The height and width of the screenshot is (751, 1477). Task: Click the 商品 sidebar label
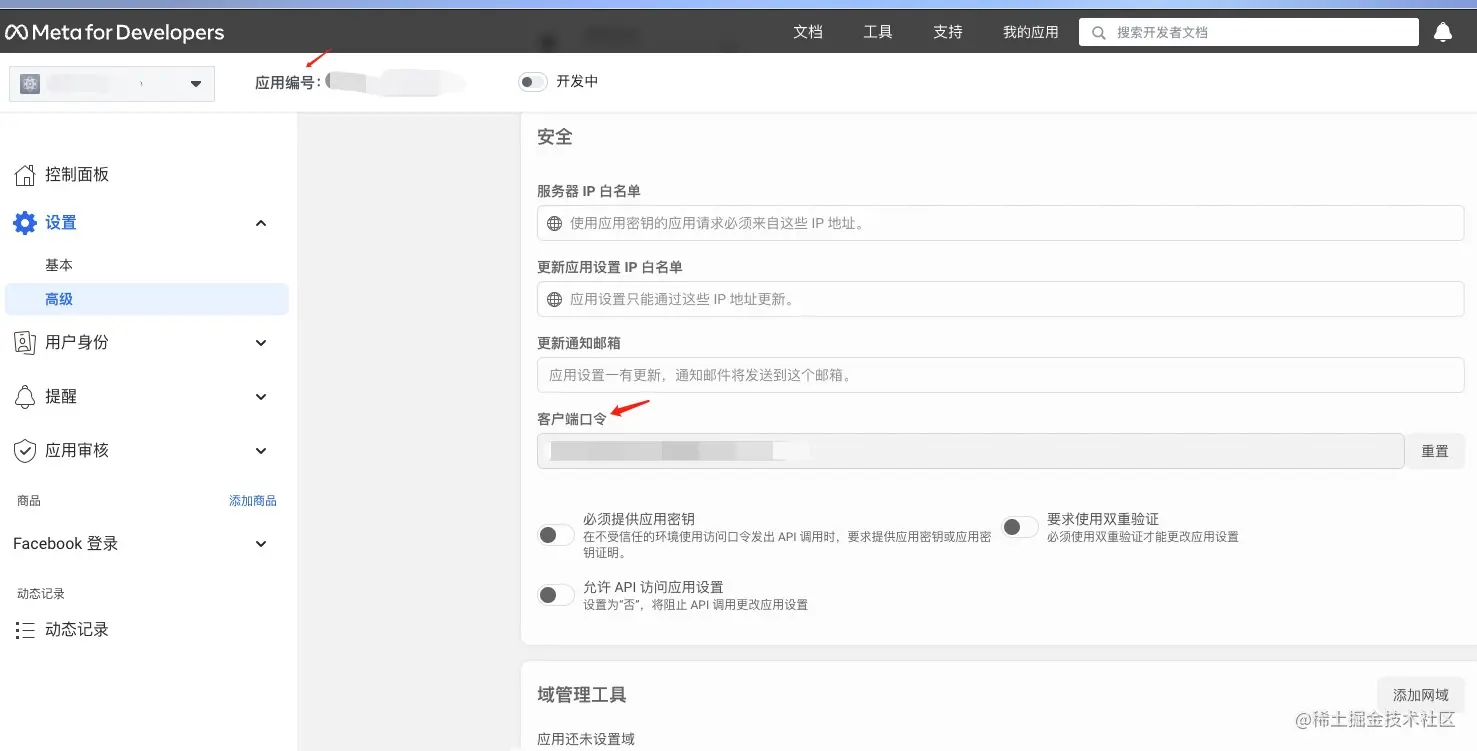coord(29,501)
